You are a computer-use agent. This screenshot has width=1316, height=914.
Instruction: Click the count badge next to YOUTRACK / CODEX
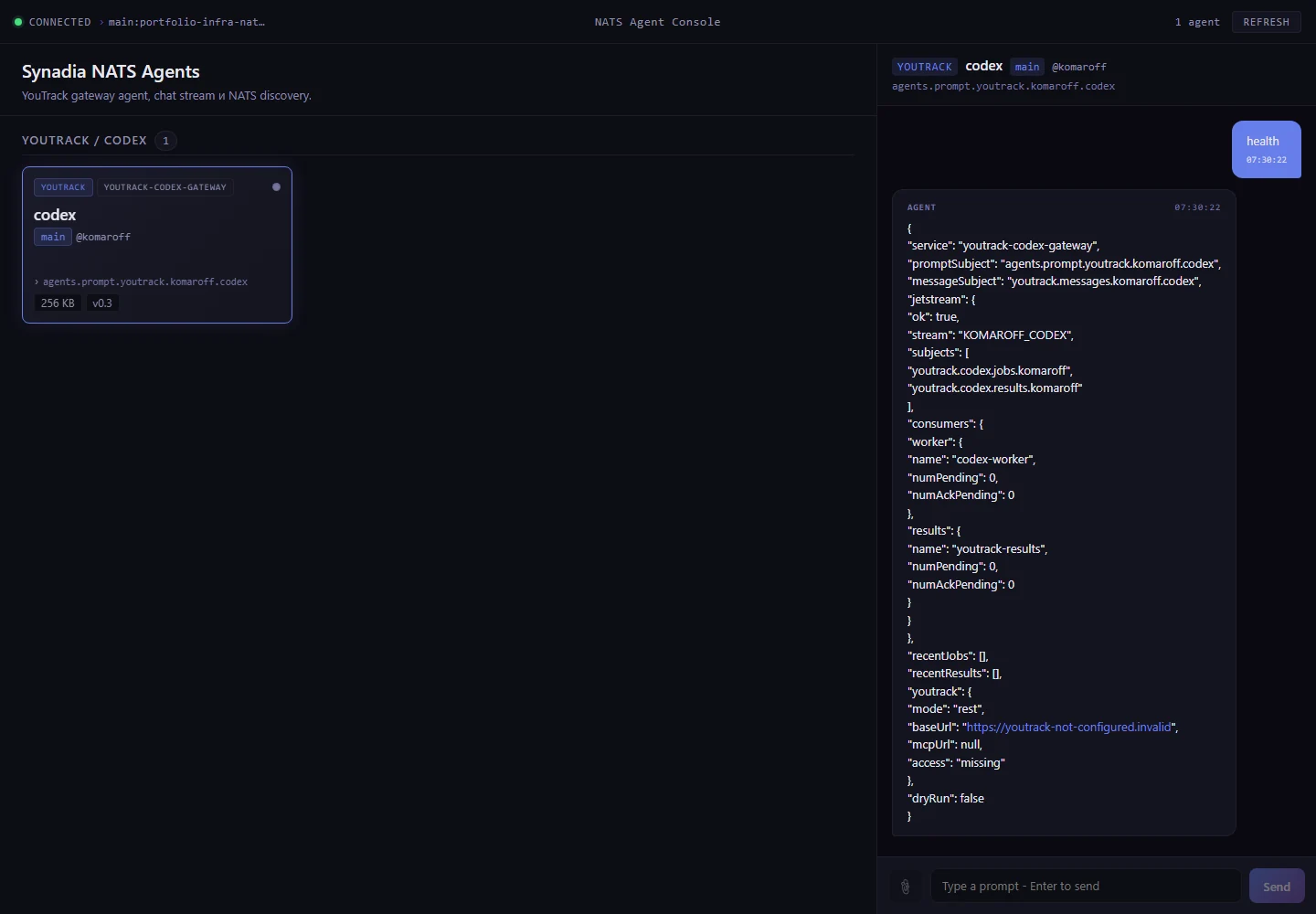(x=165, y=141)
